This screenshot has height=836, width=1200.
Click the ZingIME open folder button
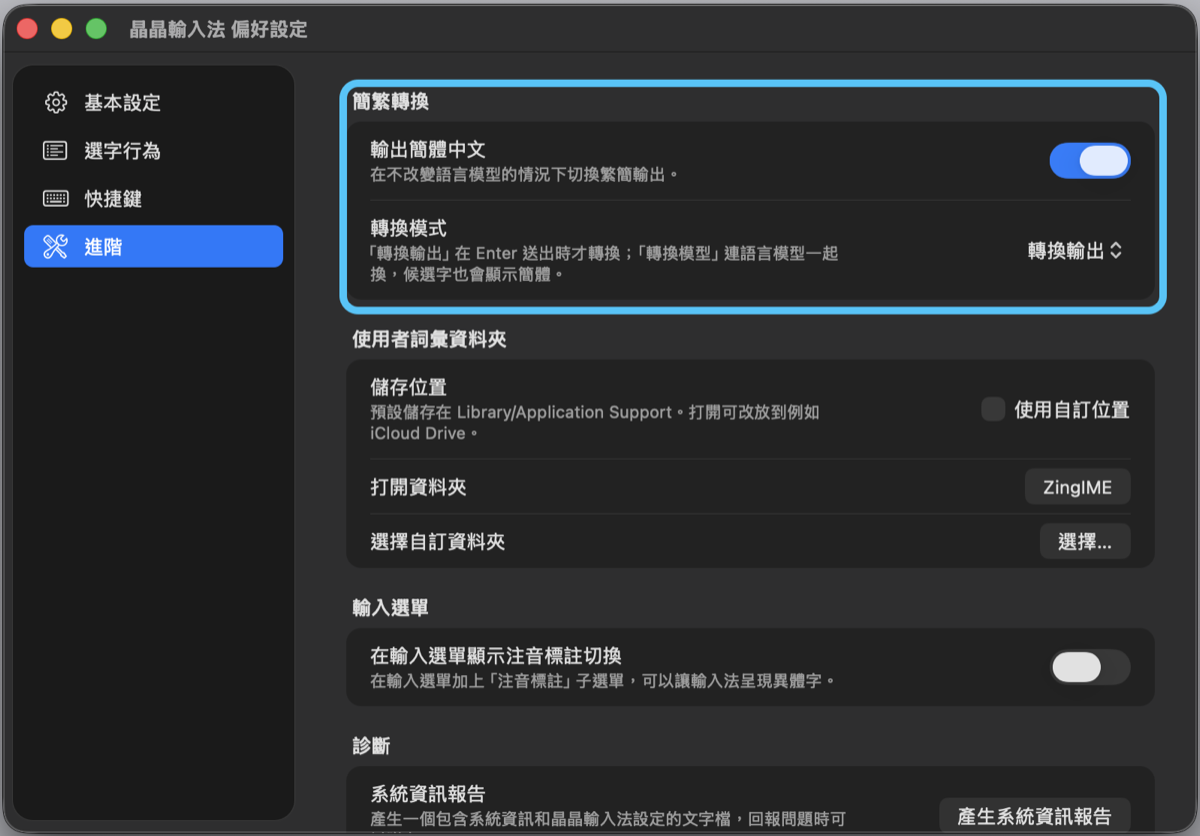point(1078,487)
